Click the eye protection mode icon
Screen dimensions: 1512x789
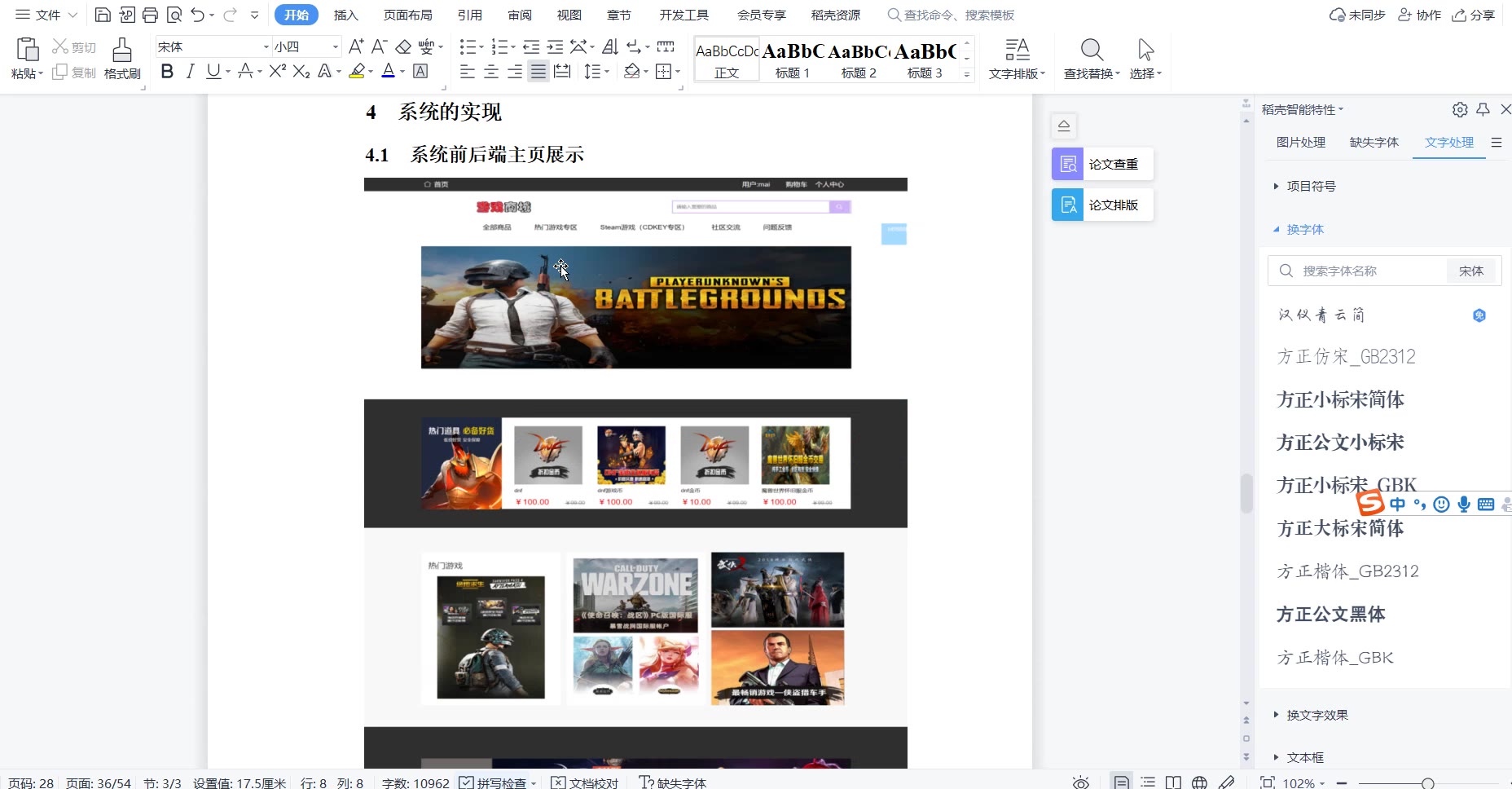pos(1080,782)
